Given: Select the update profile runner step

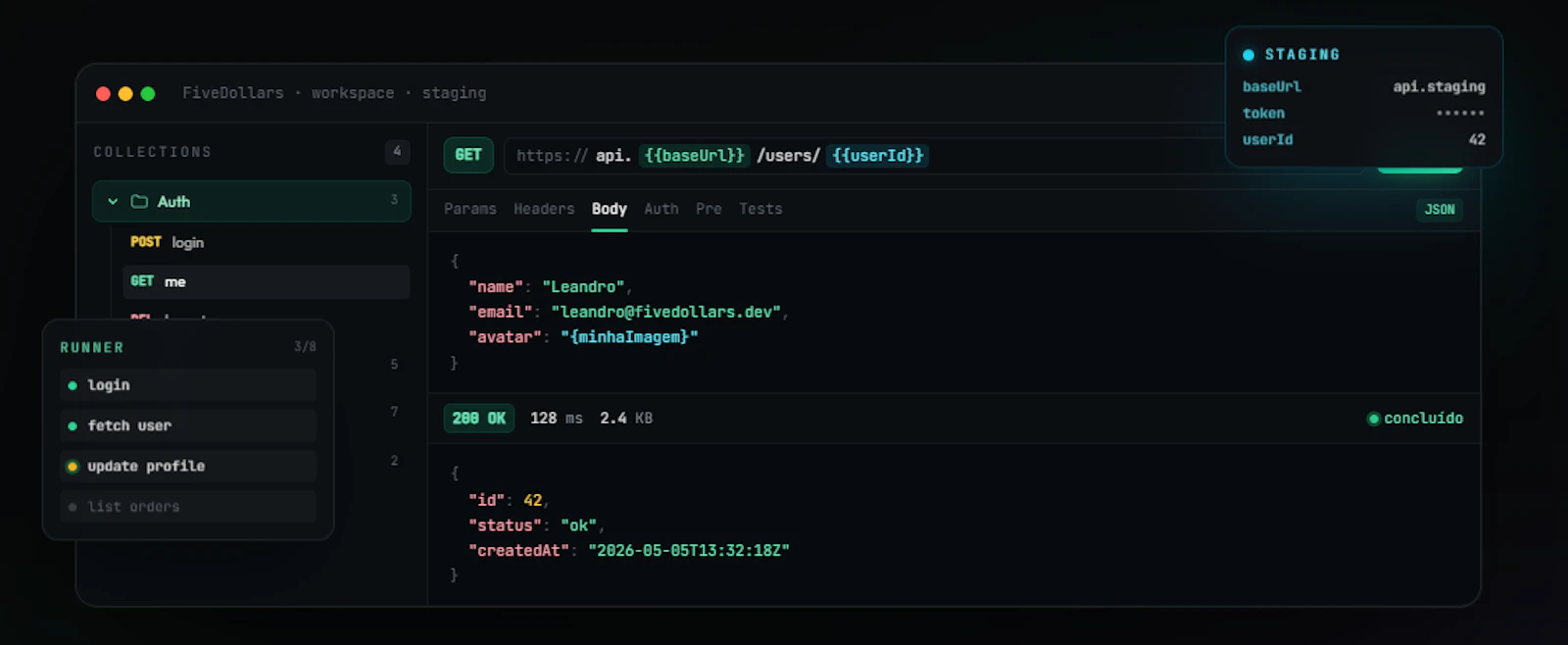Looking at the screenshot, I should point(188,466).
